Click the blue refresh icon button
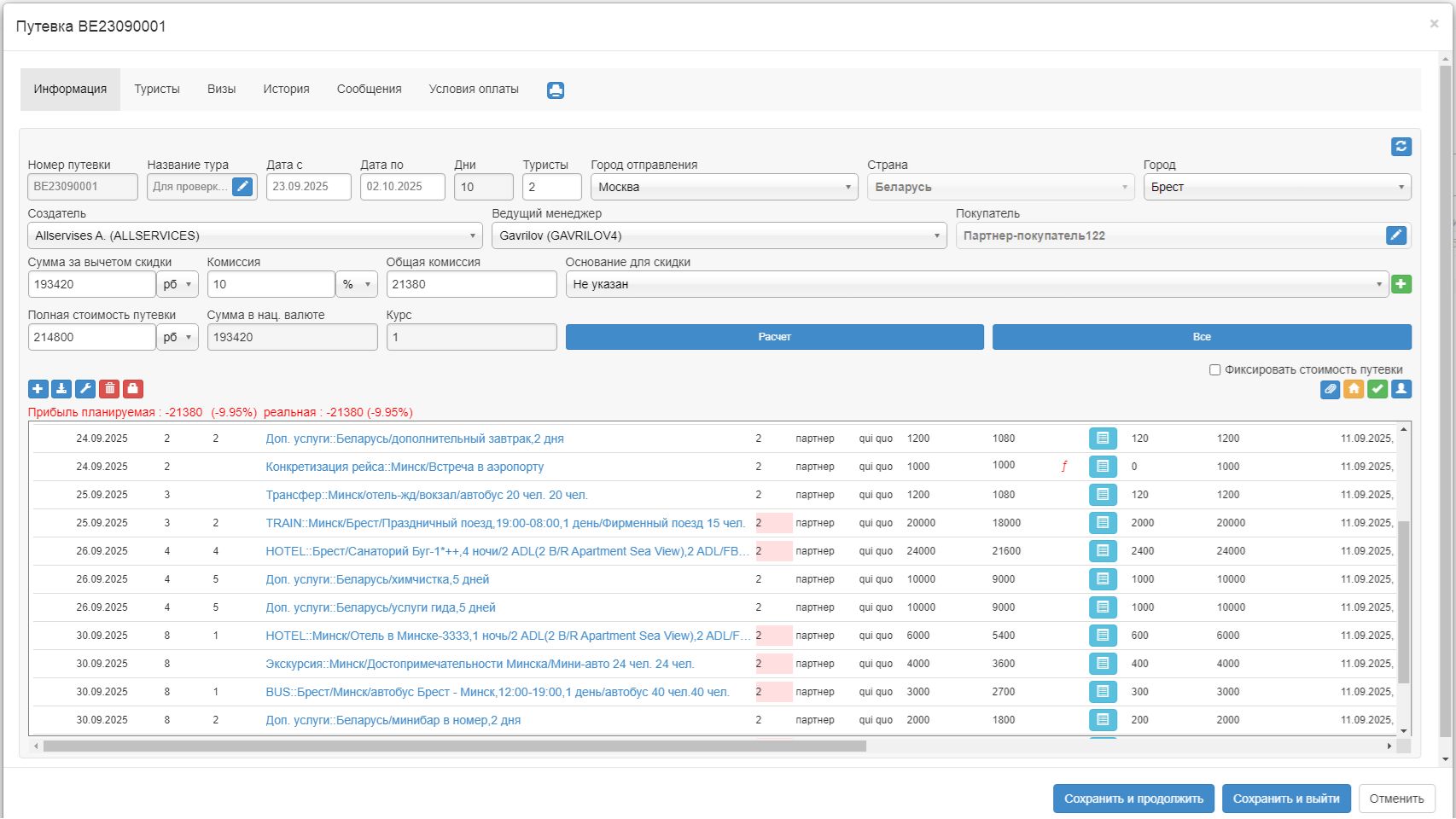 (x=1401, y=147)
